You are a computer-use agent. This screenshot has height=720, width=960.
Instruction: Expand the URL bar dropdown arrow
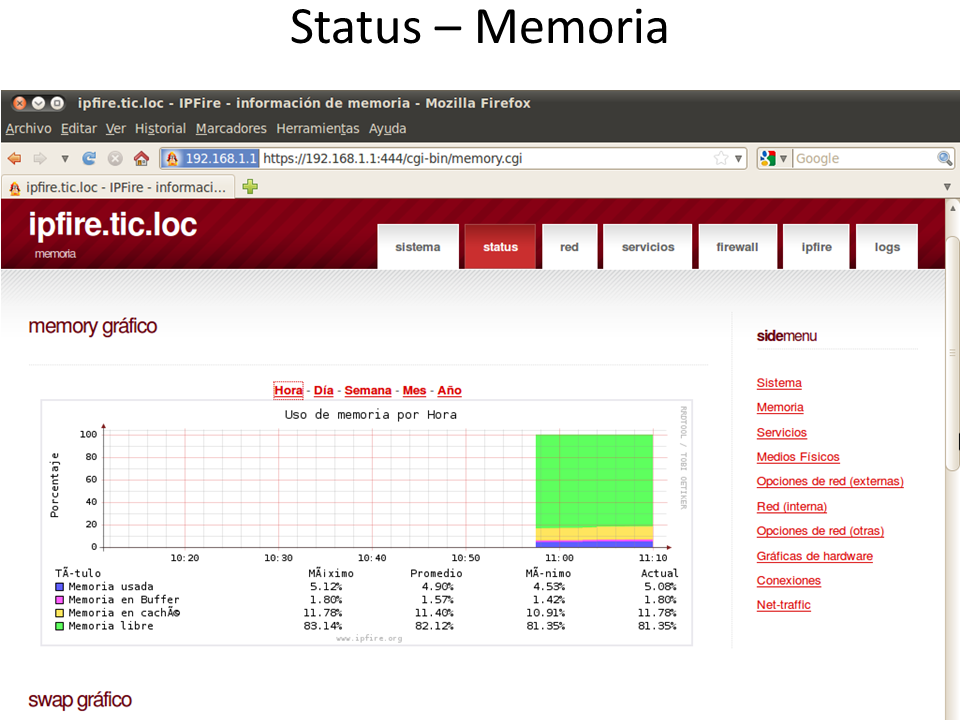click(x=739, y=158)
